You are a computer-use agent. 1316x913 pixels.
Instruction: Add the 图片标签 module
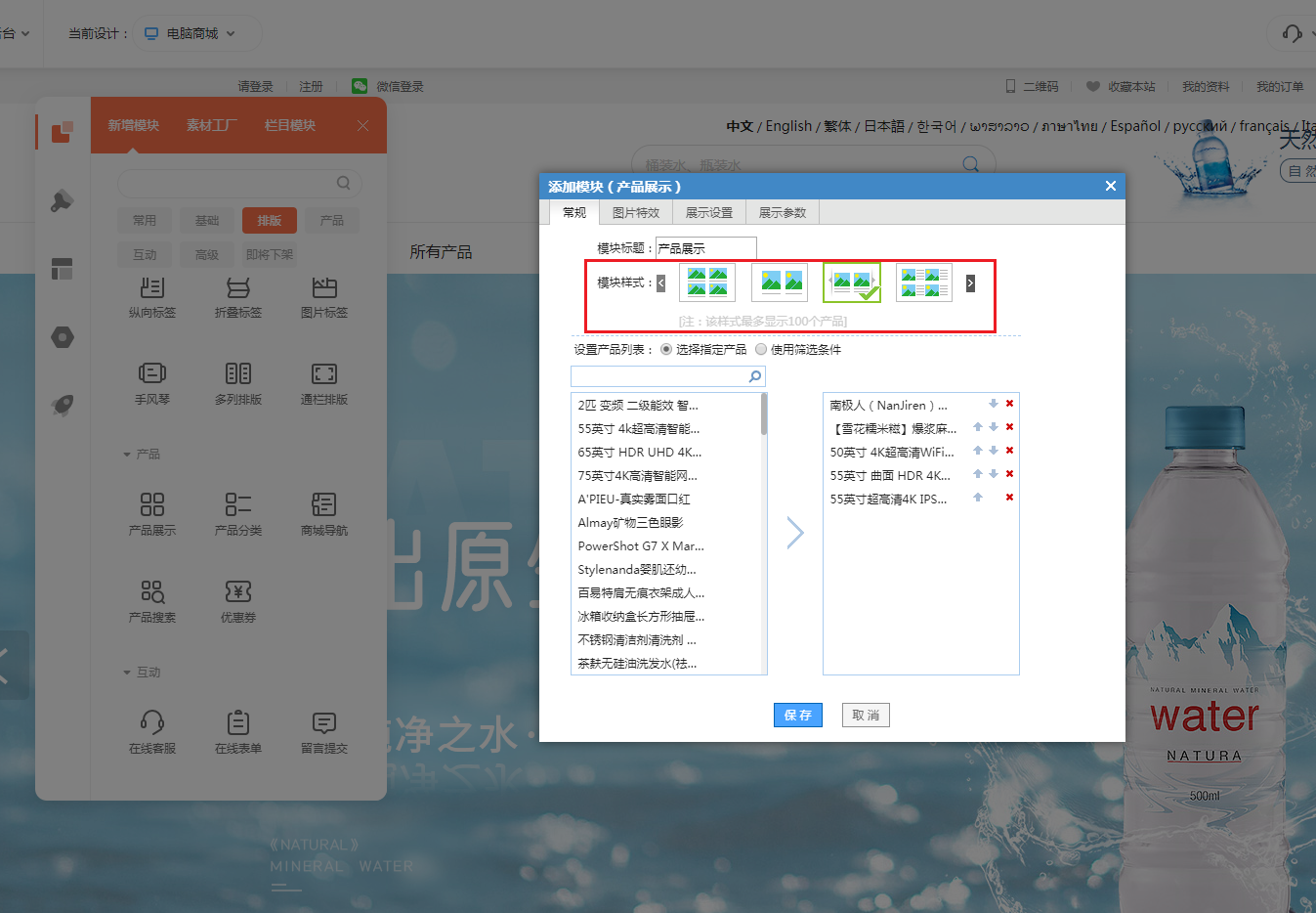click(324, 298)
